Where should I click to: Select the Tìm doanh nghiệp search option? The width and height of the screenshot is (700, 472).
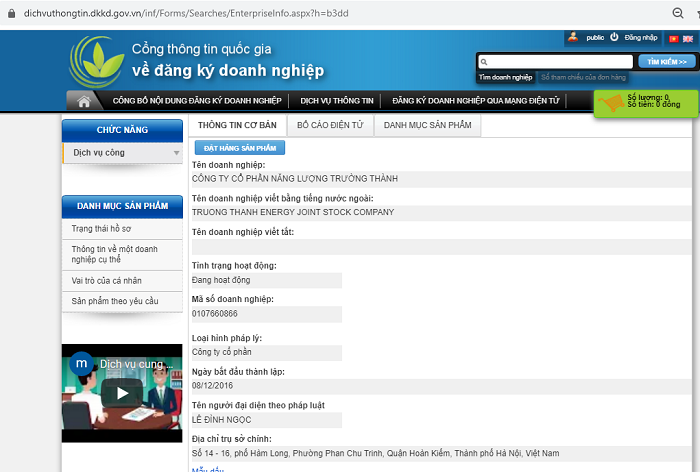[x=505, y=77]
